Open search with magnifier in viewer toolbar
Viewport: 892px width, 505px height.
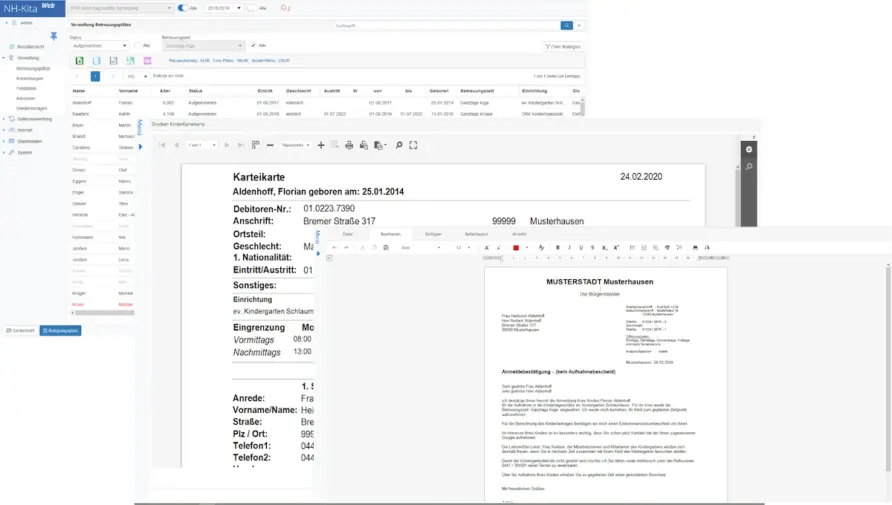click(x=399, y=145)
